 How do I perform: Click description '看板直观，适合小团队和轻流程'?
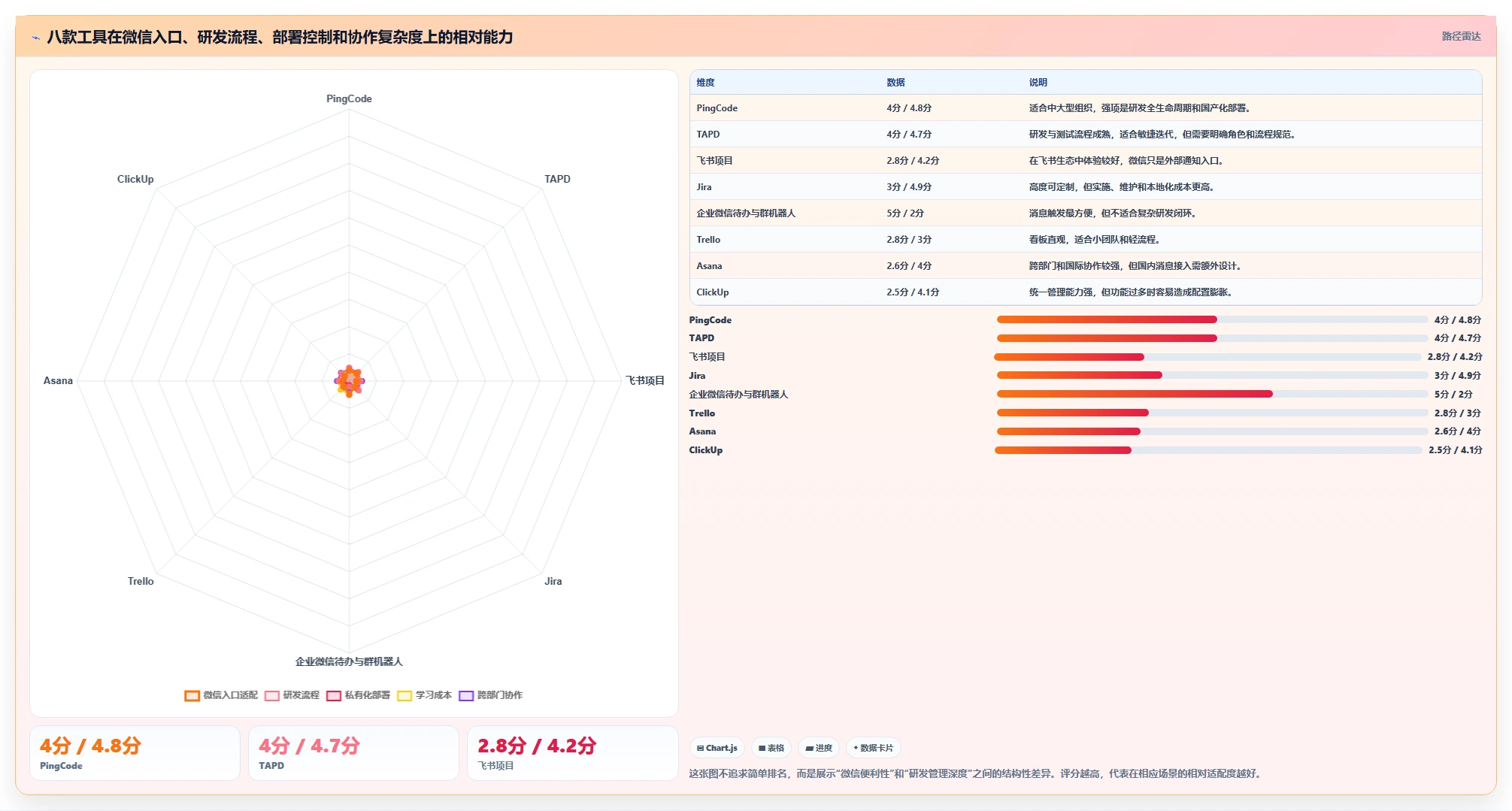coord(1095,240)
